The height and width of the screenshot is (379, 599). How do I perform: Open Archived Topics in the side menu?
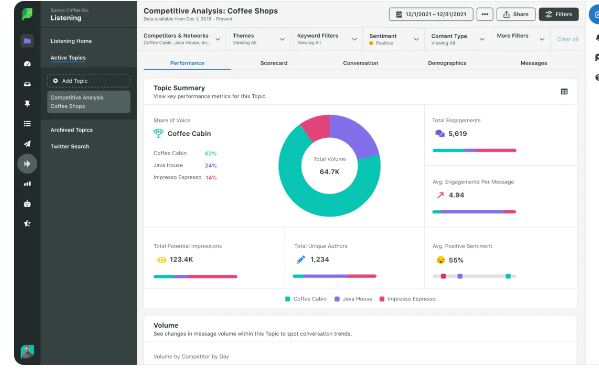(x=71, y=130)
